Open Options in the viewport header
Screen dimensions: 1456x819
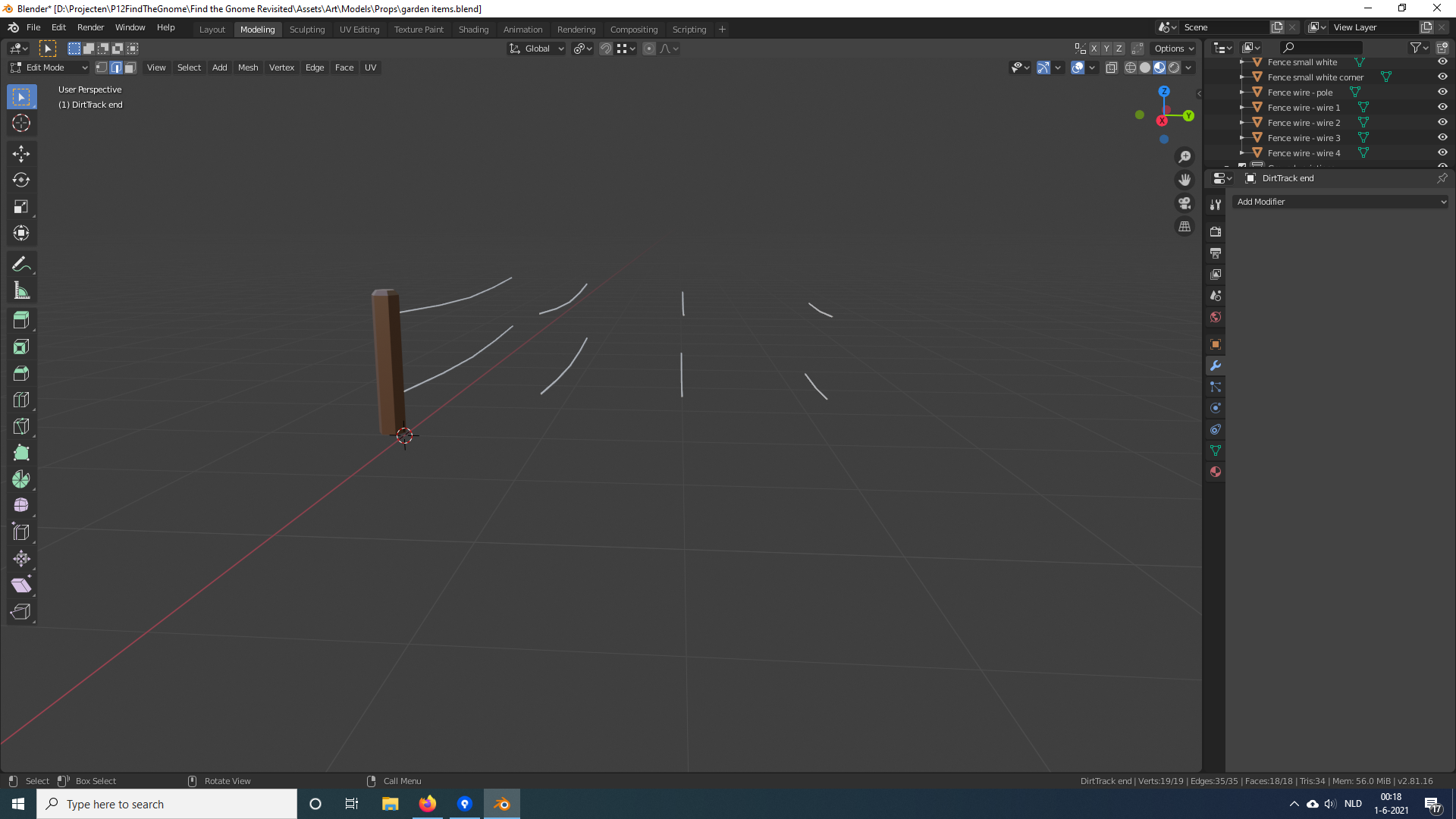tap(1172, 48)
